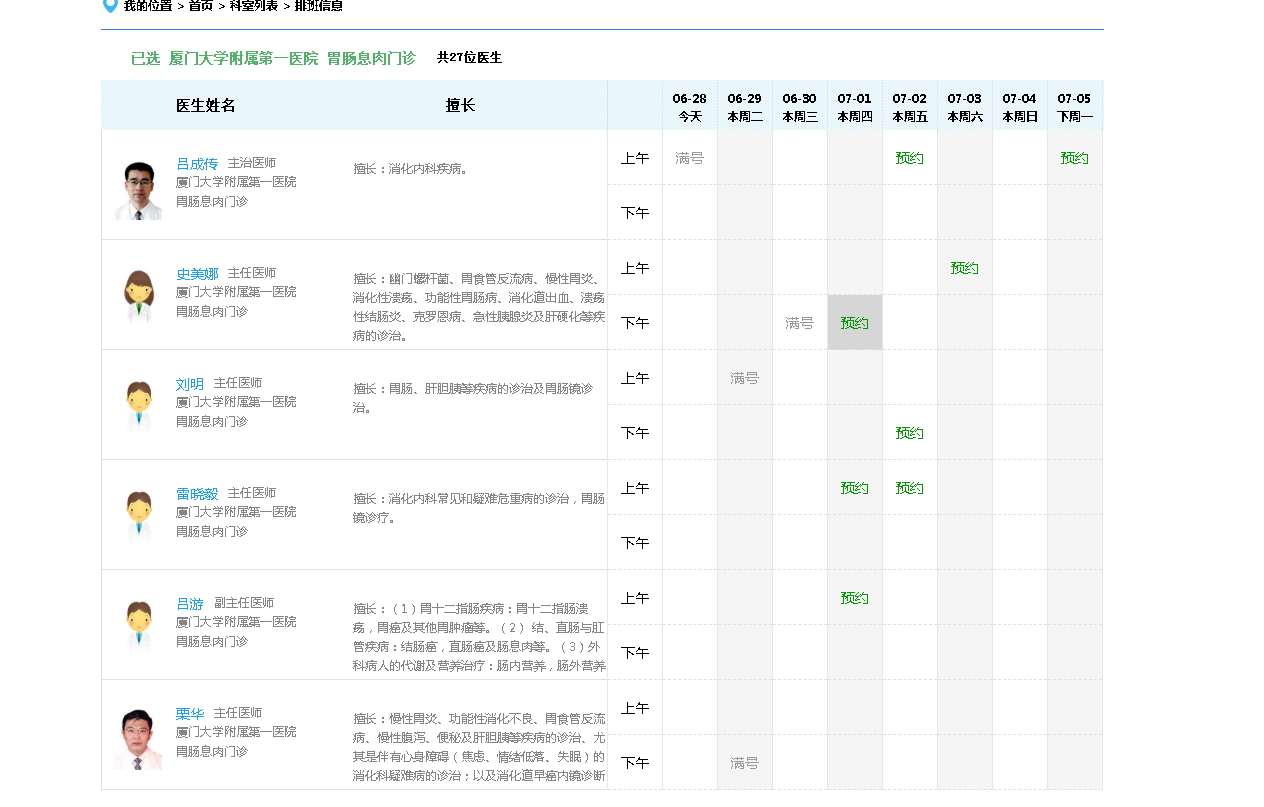
Task: Click 栗华's doctor photo
Action: click(138, 739)
